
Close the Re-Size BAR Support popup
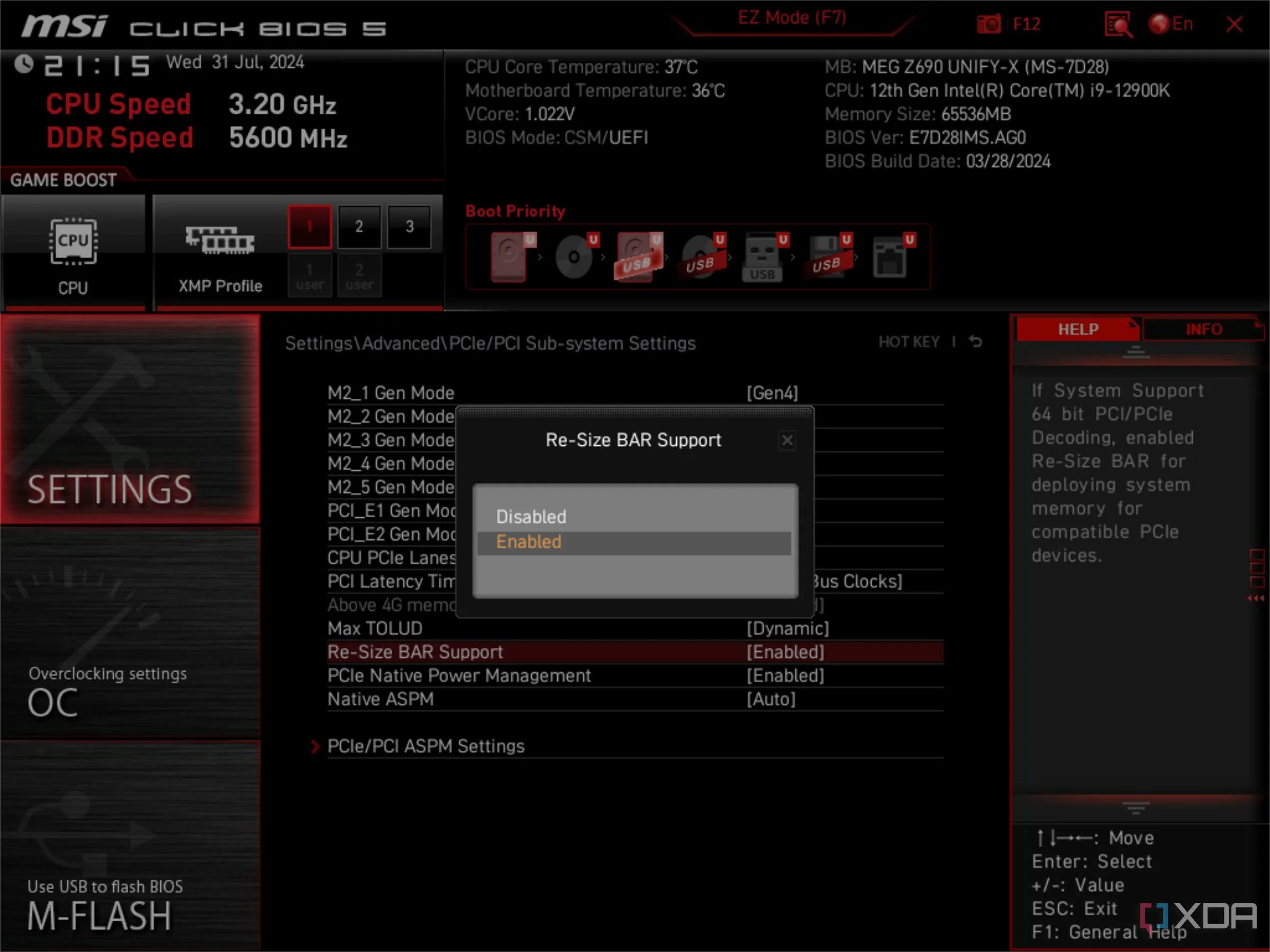tap(787, 440)
